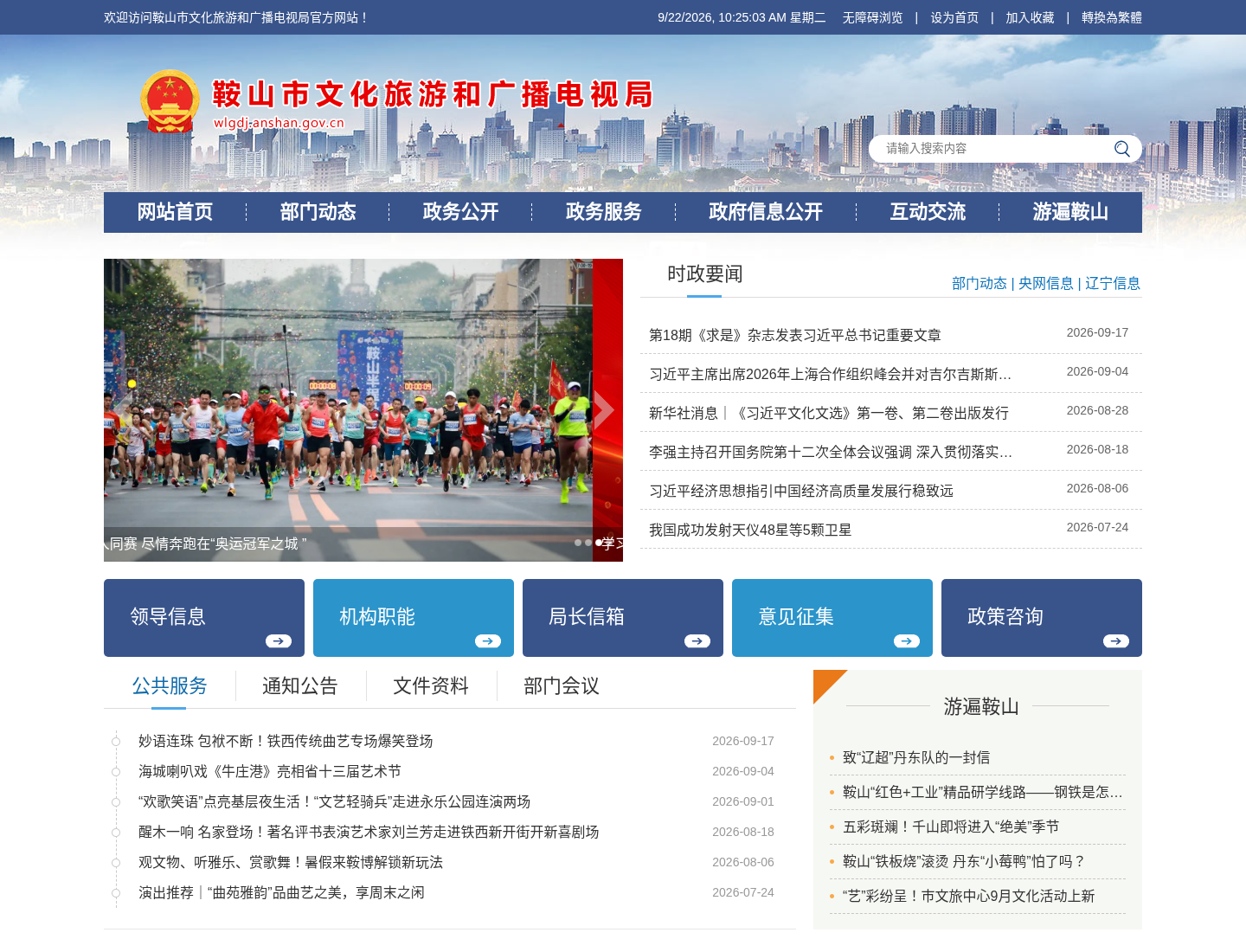This screenshot has width=1246, height=952.
Task: Click the national emblem logo
Action: tap(170, 101)
